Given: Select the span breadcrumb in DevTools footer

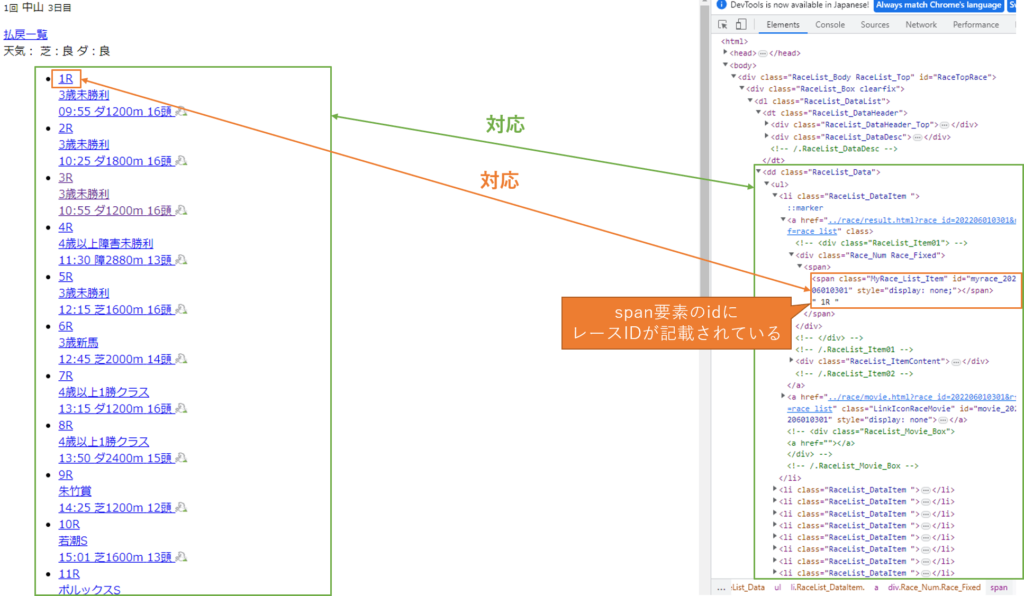Looking at the screenshot, I should [999, 588].
